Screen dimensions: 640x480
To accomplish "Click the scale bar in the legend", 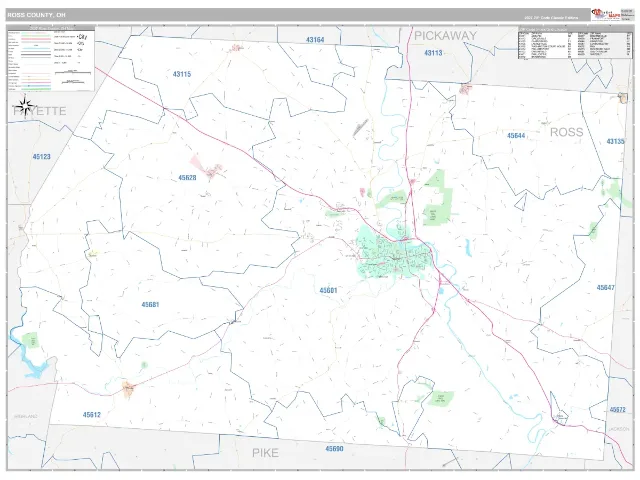I will (x=73, y=72).
